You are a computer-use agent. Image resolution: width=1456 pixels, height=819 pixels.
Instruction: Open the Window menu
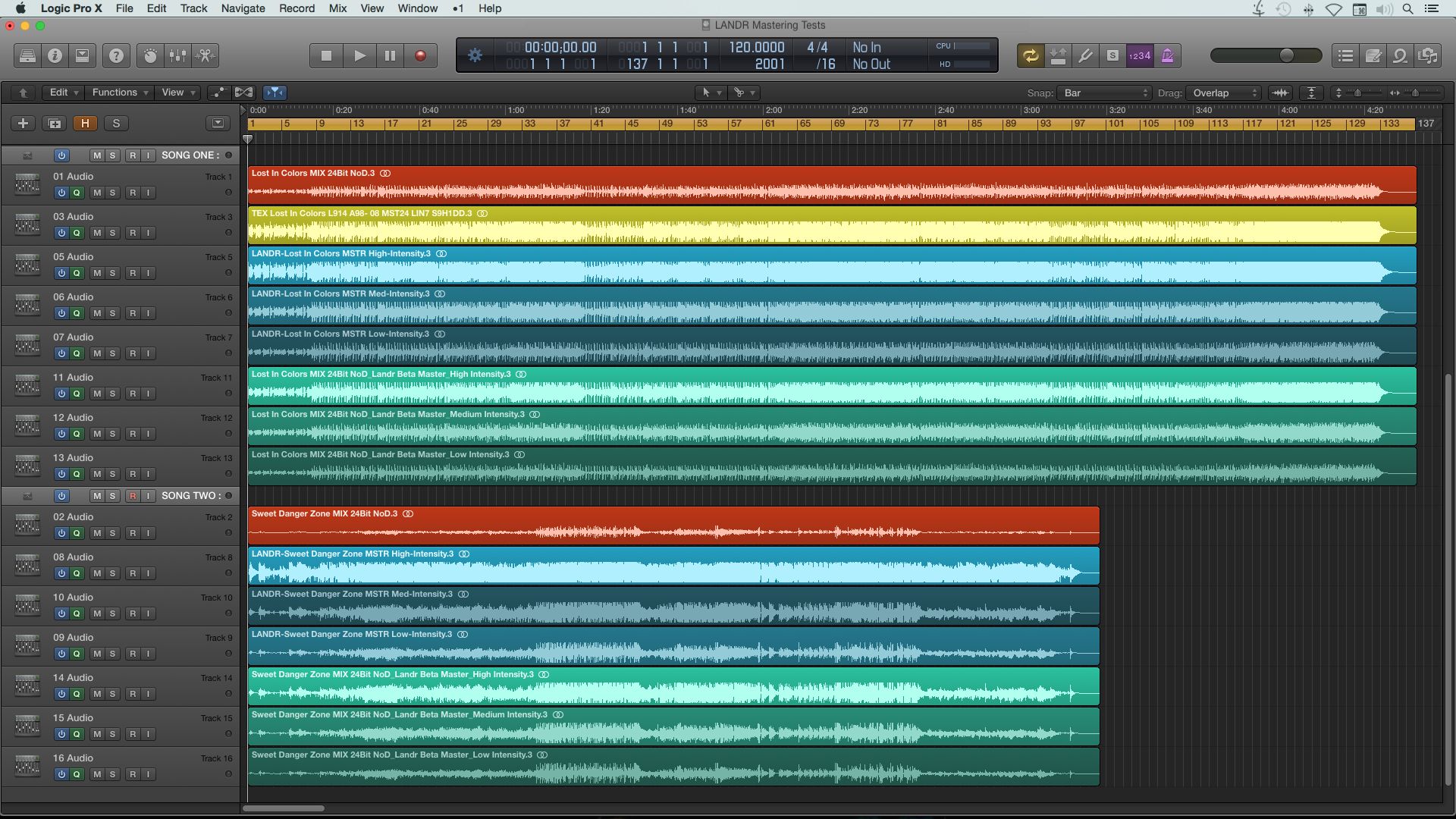tap(418, 8)
